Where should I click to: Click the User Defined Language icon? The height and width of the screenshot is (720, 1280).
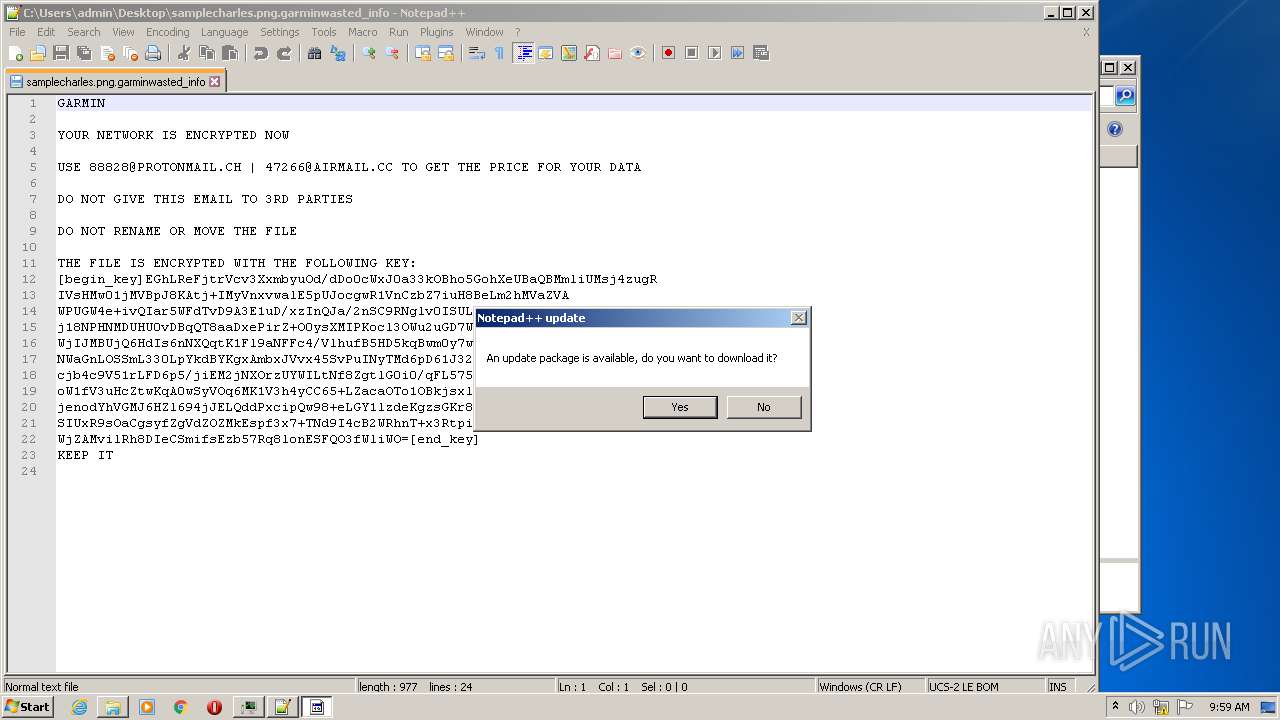546,53
